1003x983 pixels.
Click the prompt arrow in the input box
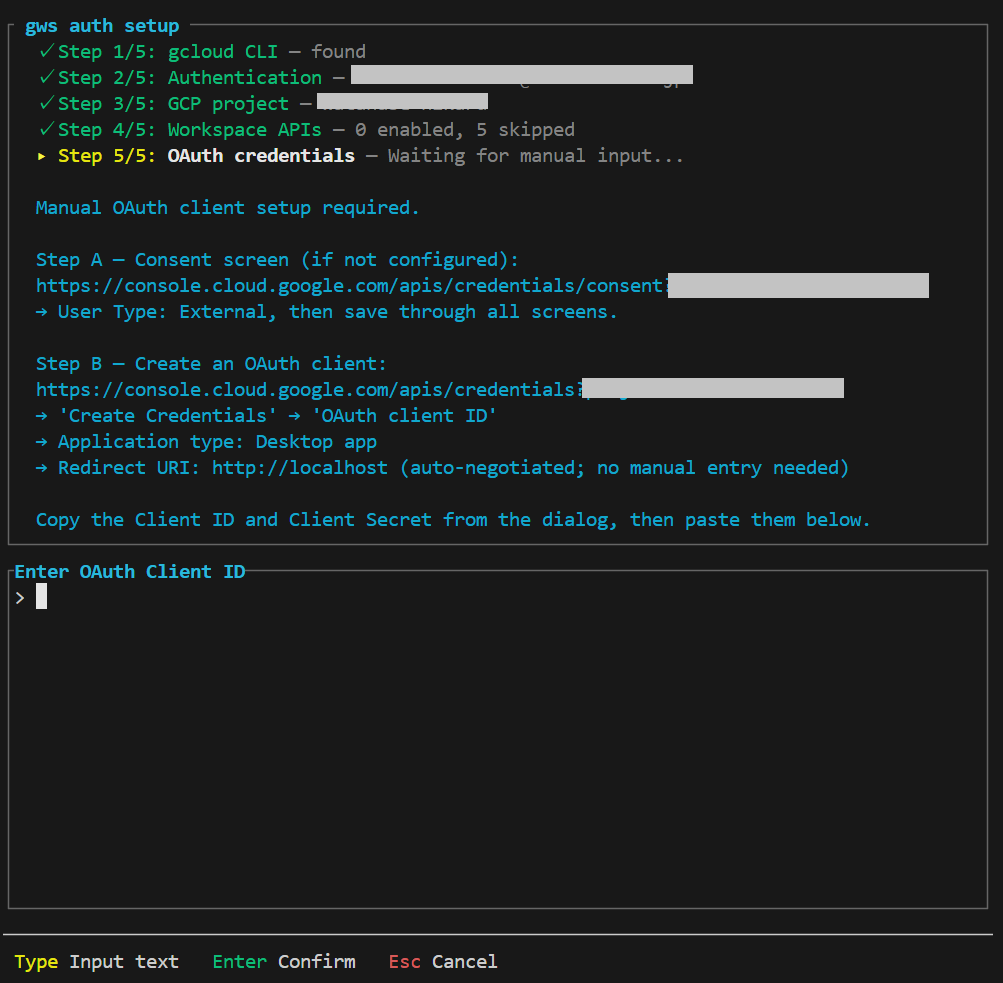(x=19, y=596)
